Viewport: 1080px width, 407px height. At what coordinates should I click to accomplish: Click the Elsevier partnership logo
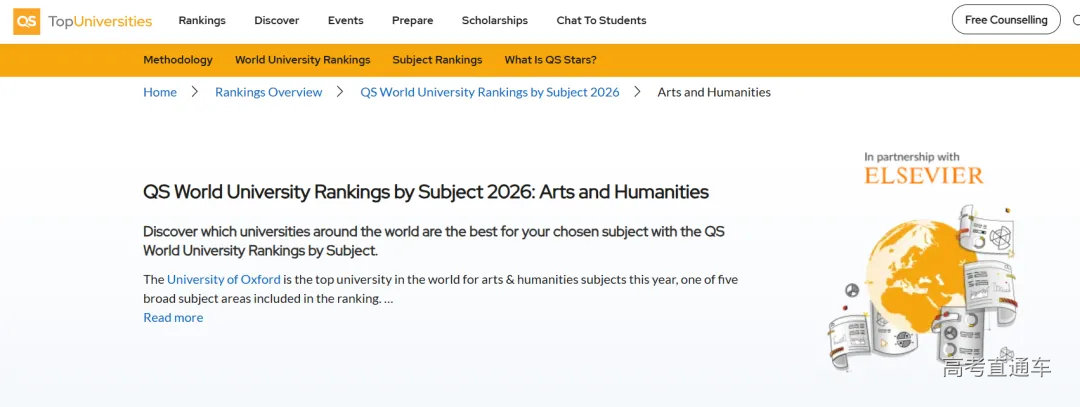[923, 169]
